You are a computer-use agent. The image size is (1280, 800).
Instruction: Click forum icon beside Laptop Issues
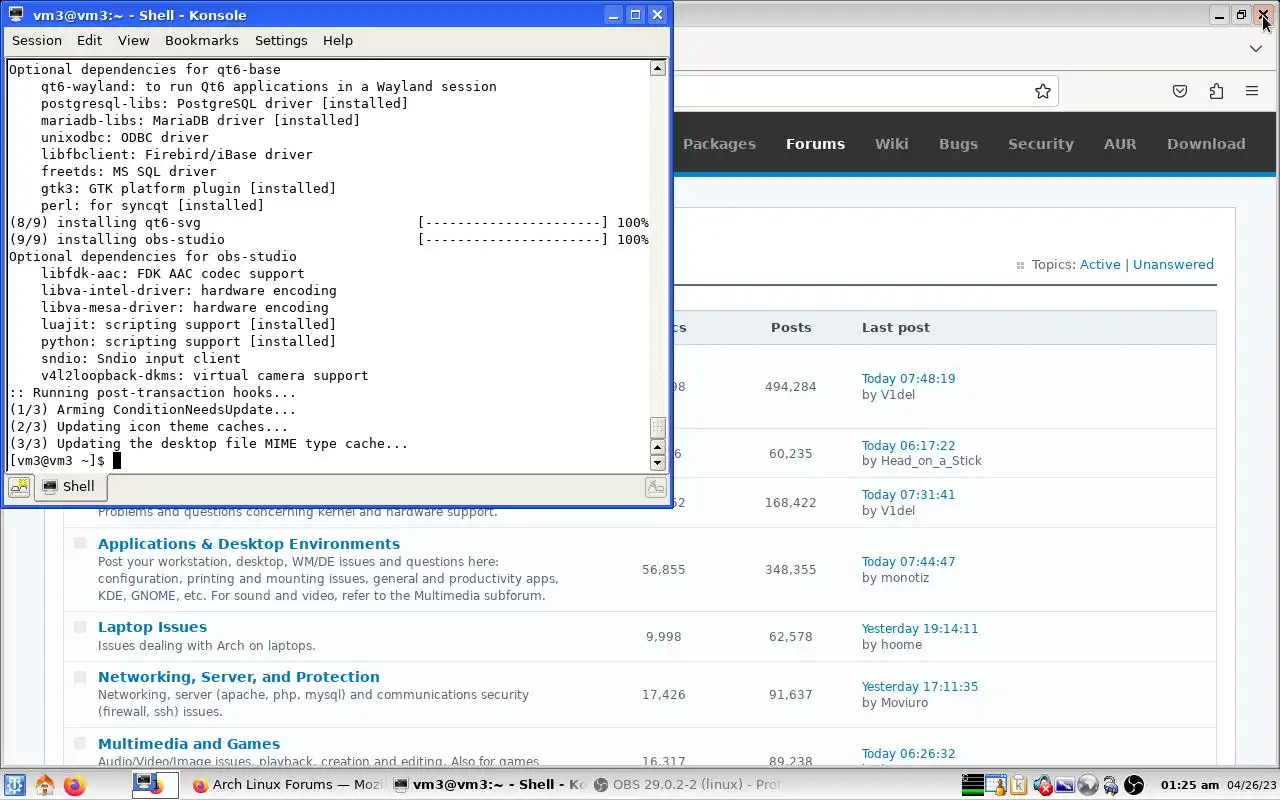(80, 627)
